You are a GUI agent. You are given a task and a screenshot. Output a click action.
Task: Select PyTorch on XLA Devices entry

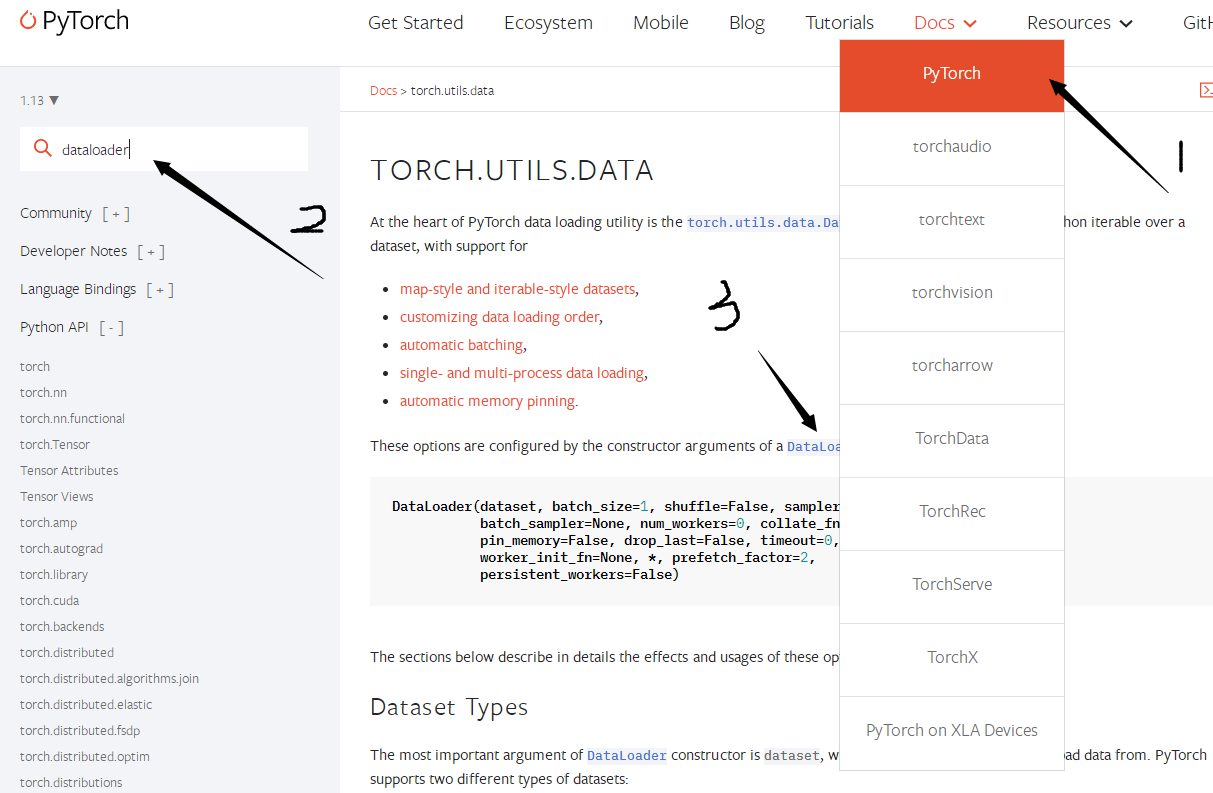pos(952,732)
